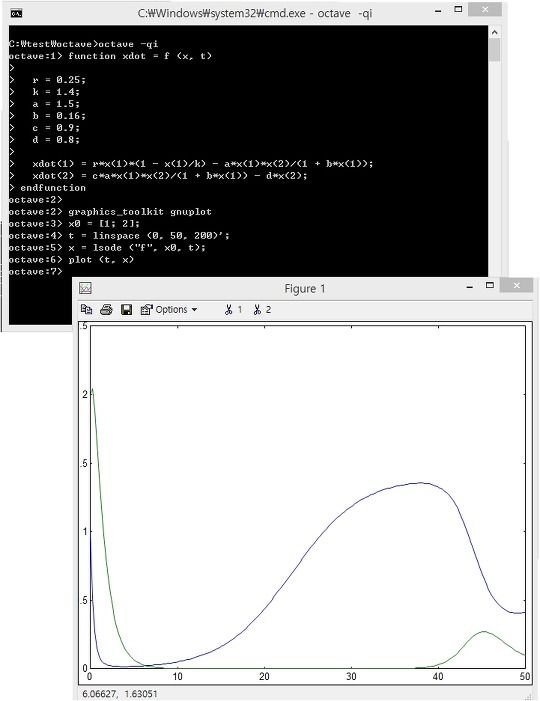Toggle visibility of curve 1
This screenshot has height=701, width=540.
click(233, 309)
